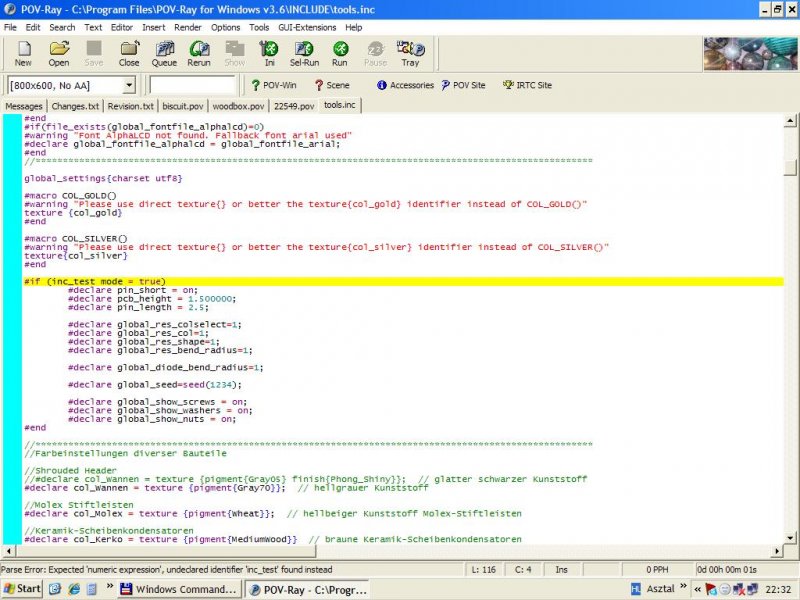Click the 'L: 116' status bar field
The width and height of the screenshot is (800, 600).
(x=483, y=569)
